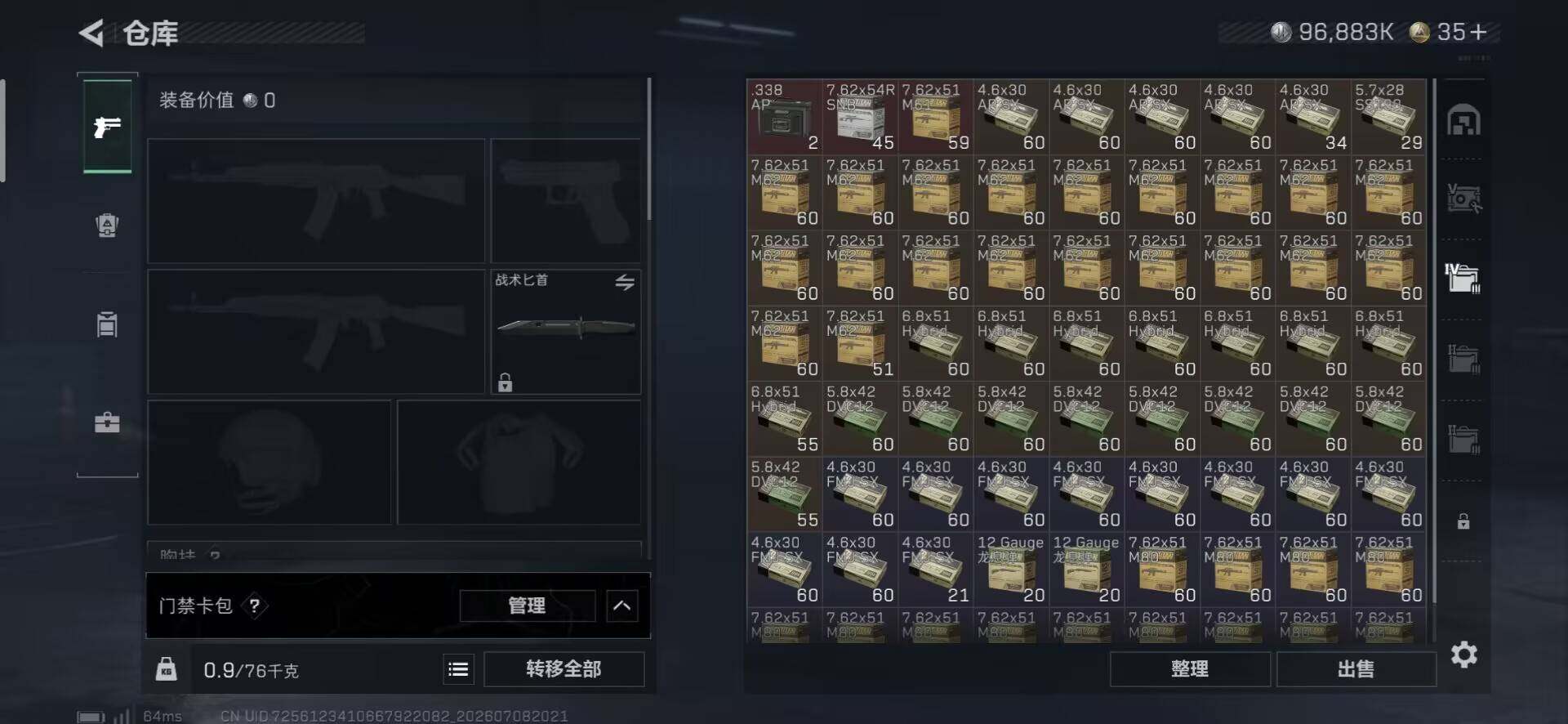Click 整理 to sort the storage

[1190, 669]
